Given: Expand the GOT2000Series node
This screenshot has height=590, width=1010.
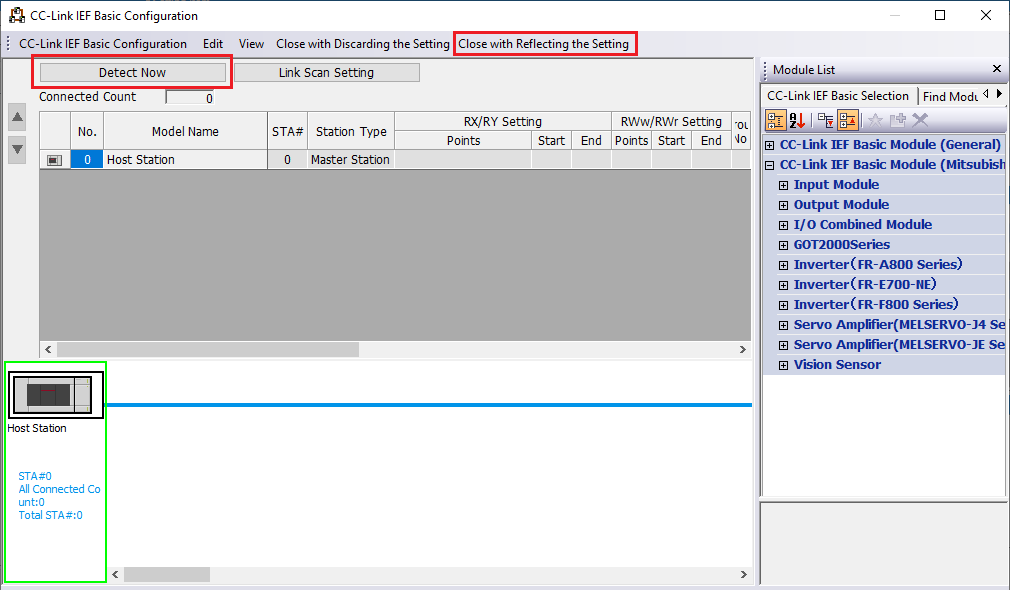Looking at the screenshot, I should (x=783, y=245).
